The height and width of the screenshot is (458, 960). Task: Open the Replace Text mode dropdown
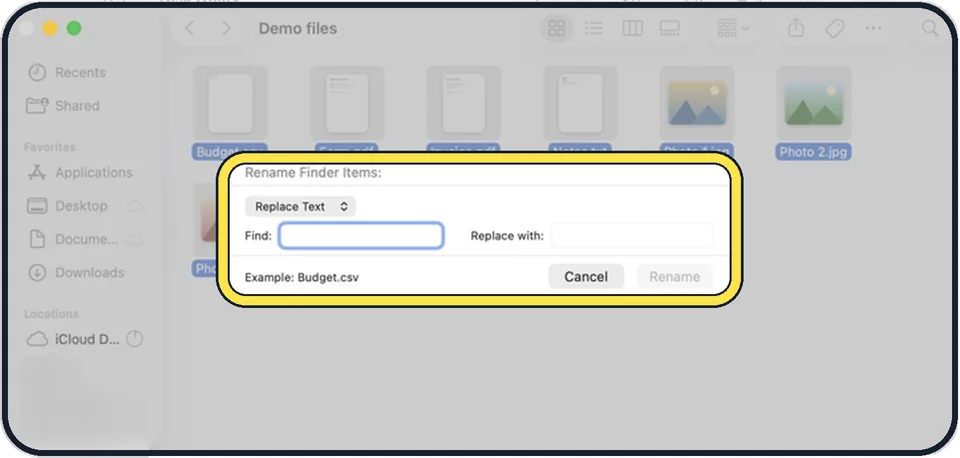(x=300, y=206)
